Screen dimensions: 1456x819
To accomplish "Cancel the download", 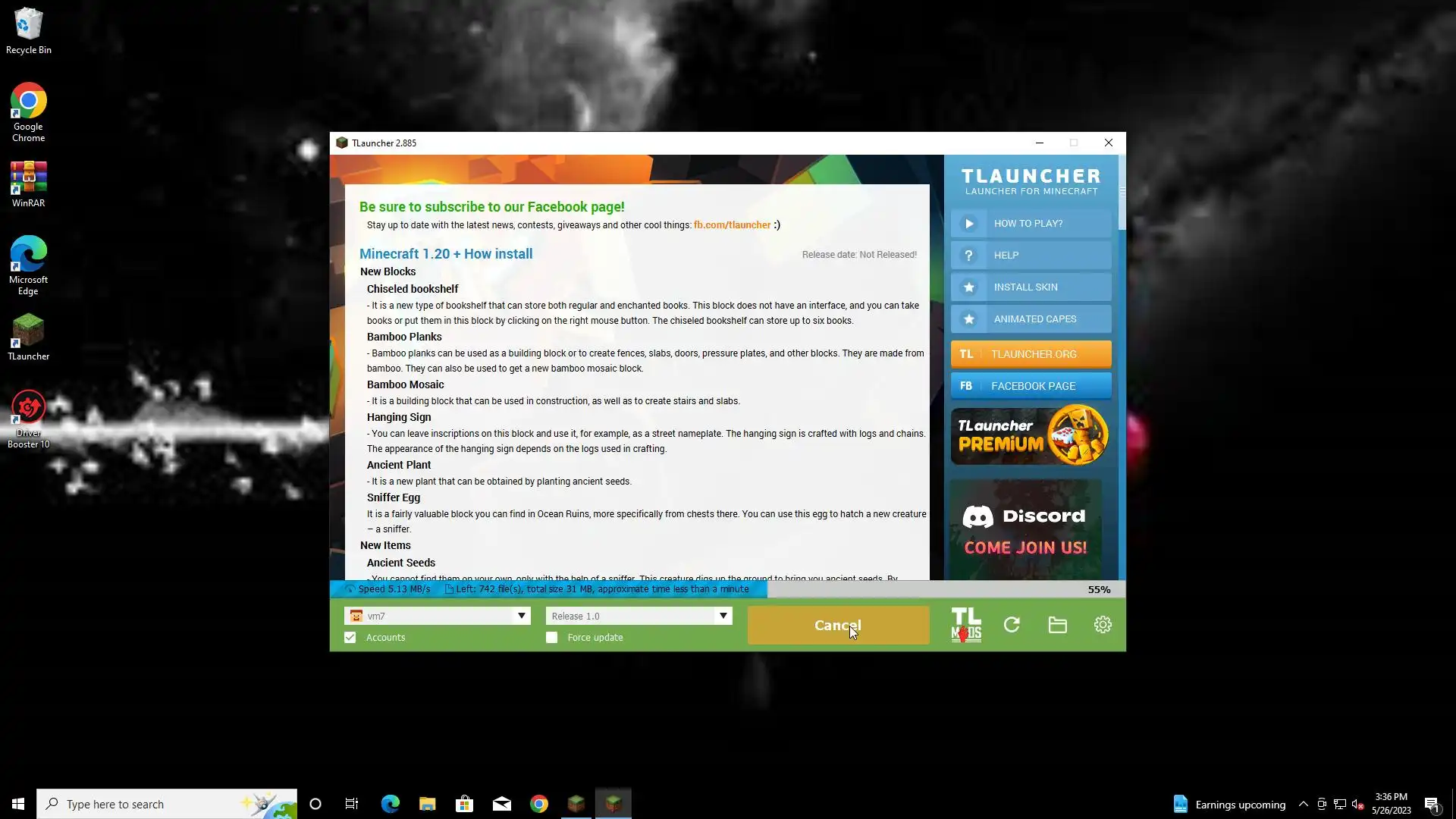I will coord(837,626).
